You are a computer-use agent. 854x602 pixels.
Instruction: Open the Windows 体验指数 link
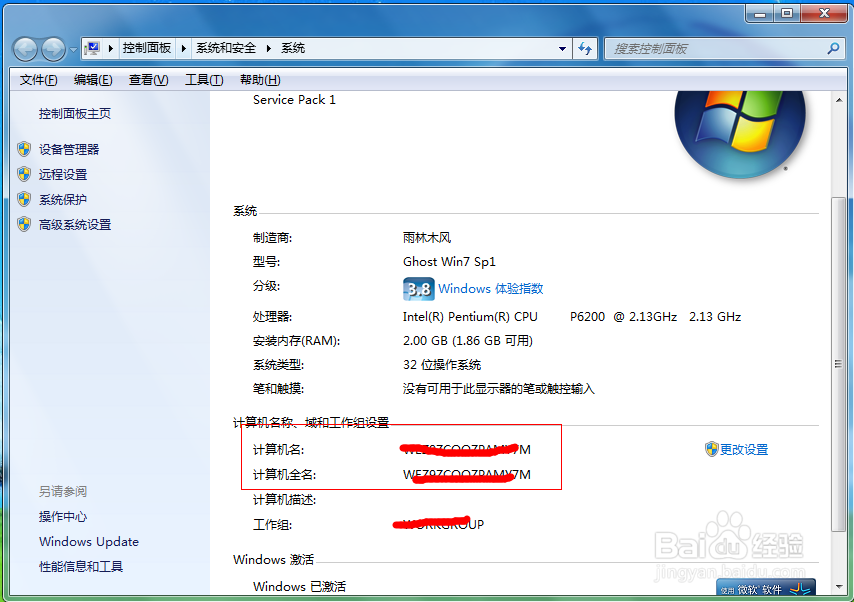click(x=489, y=289)
